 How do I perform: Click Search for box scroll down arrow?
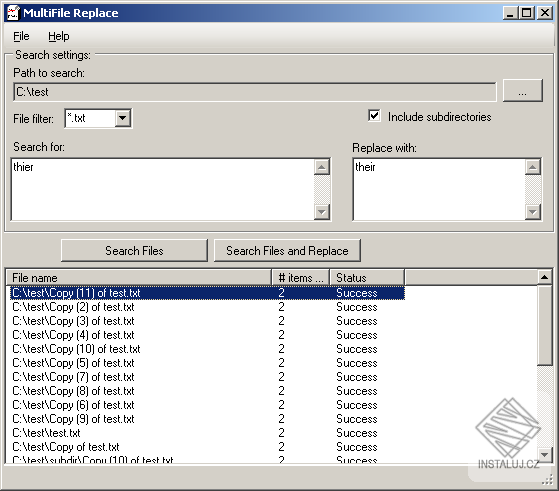click(x=322, y=212)
